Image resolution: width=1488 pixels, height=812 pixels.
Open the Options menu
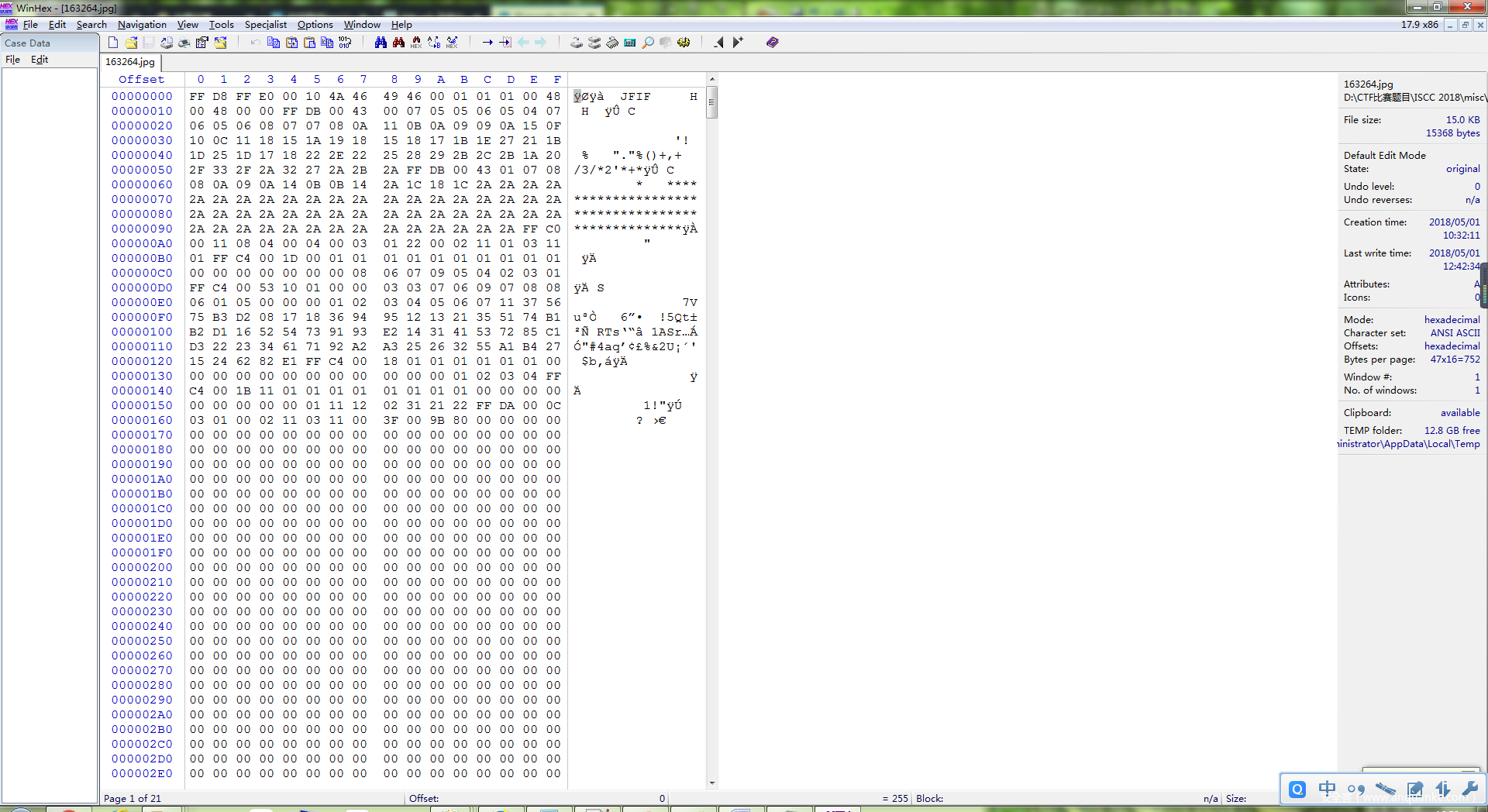[x=315, y=25]
